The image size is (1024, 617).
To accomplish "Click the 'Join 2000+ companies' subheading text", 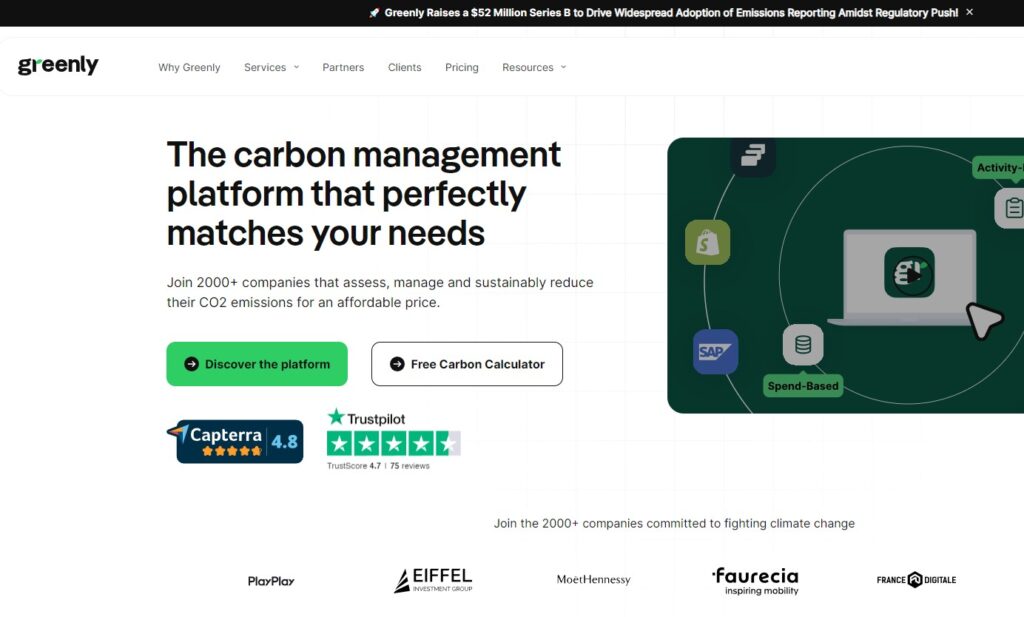I will click(x=380, y=293).
